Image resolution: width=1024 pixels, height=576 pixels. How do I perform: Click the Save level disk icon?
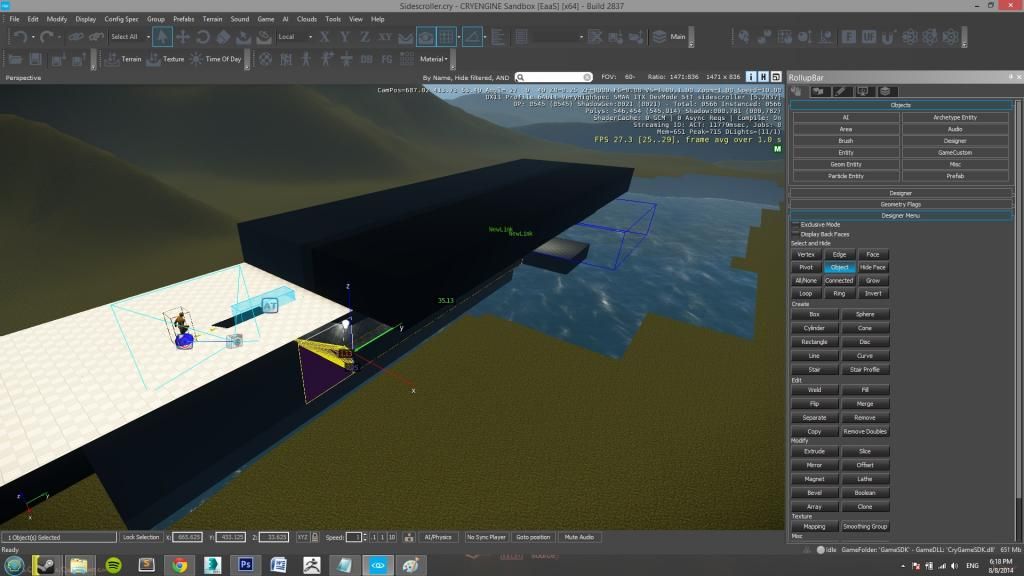35,59
